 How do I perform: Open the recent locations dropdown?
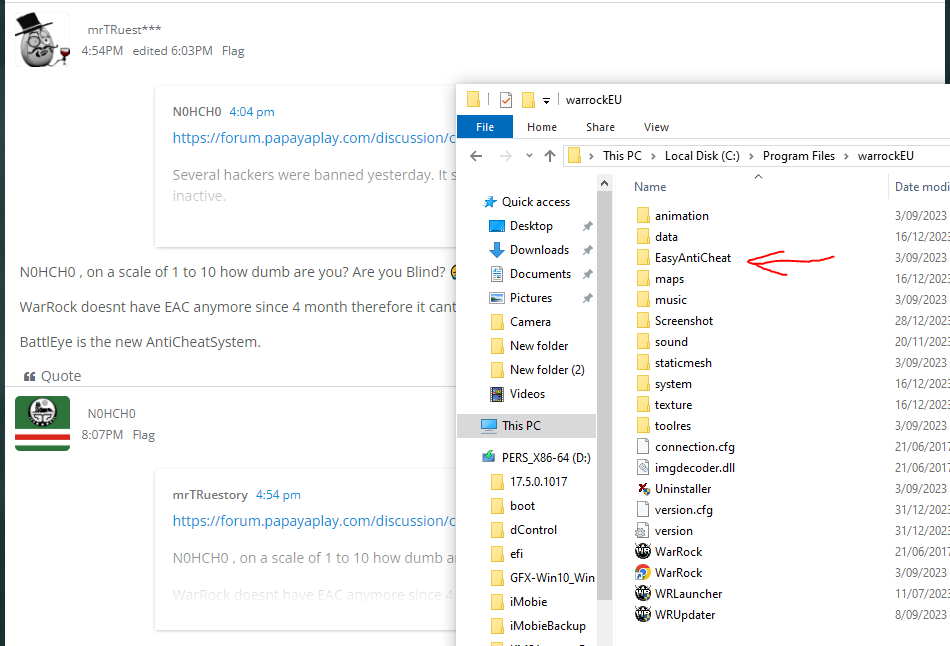coord(529,156)
